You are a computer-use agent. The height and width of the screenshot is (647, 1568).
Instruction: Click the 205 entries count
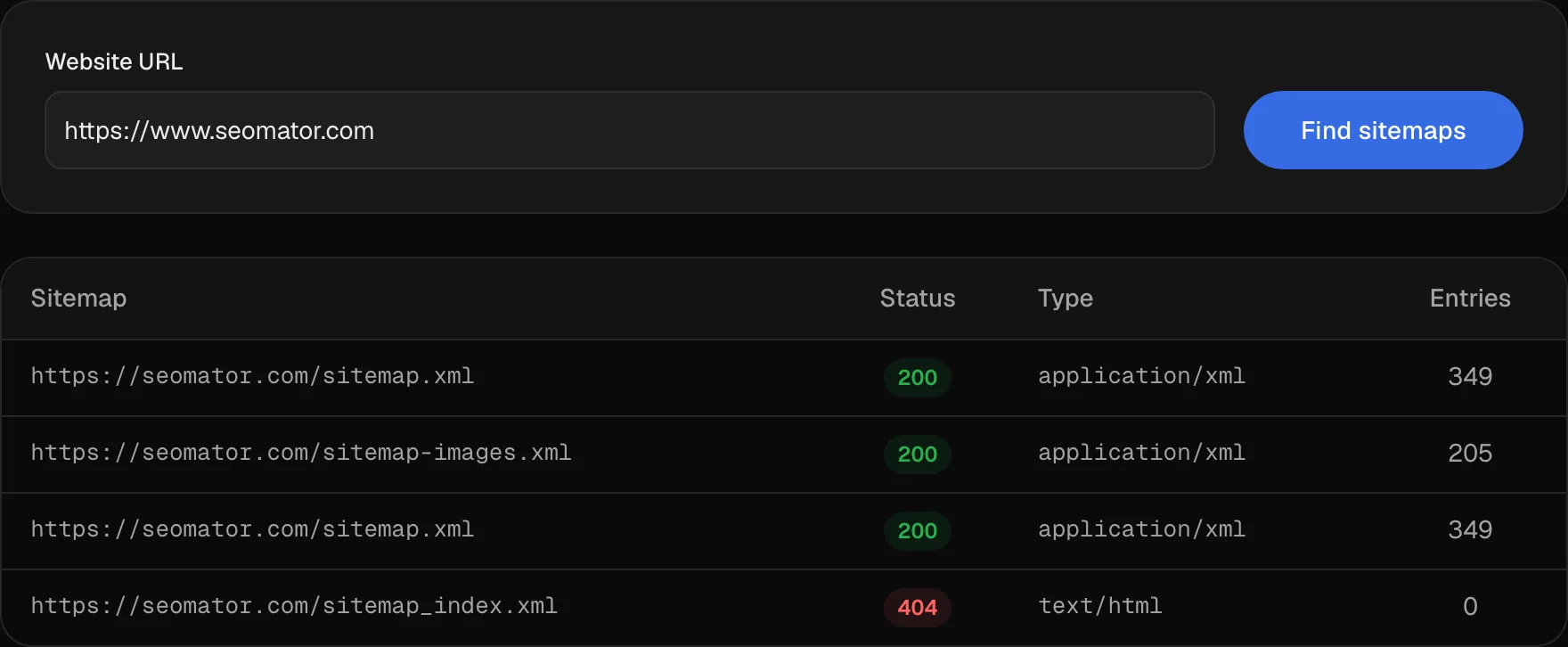click(x=1470, y=453)
